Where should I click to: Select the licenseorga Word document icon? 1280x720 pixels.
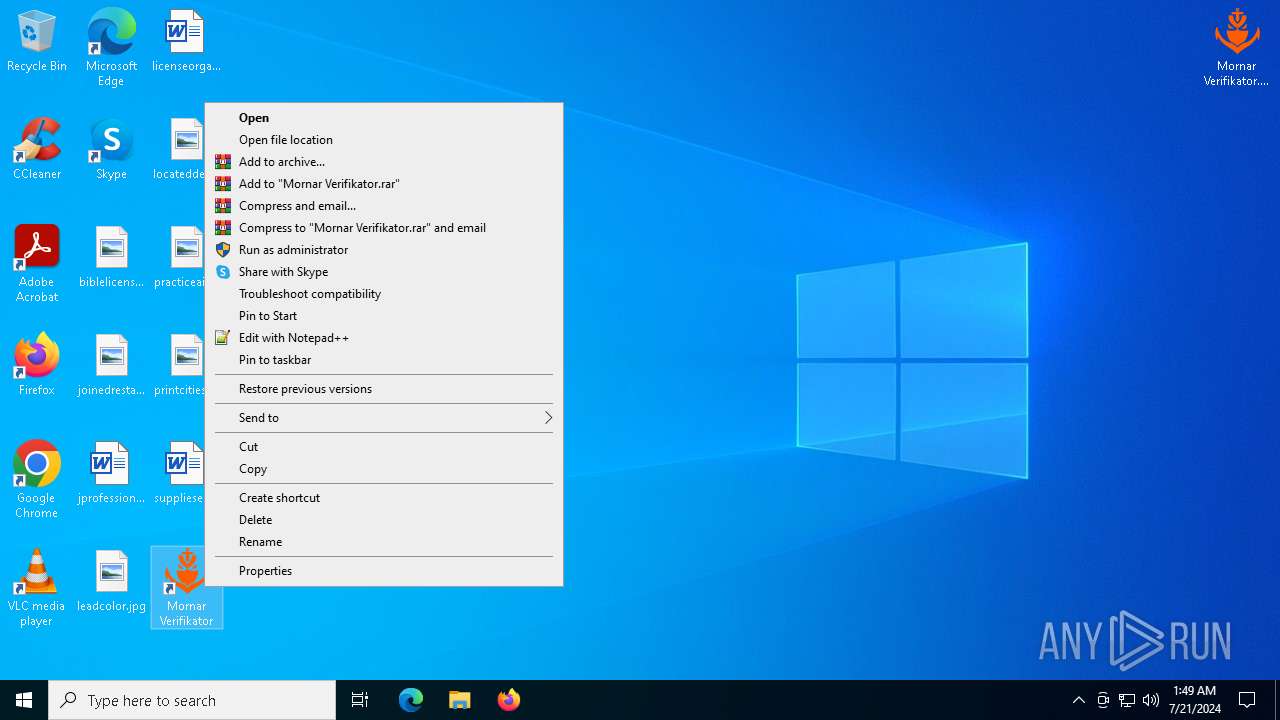point(186,41)
